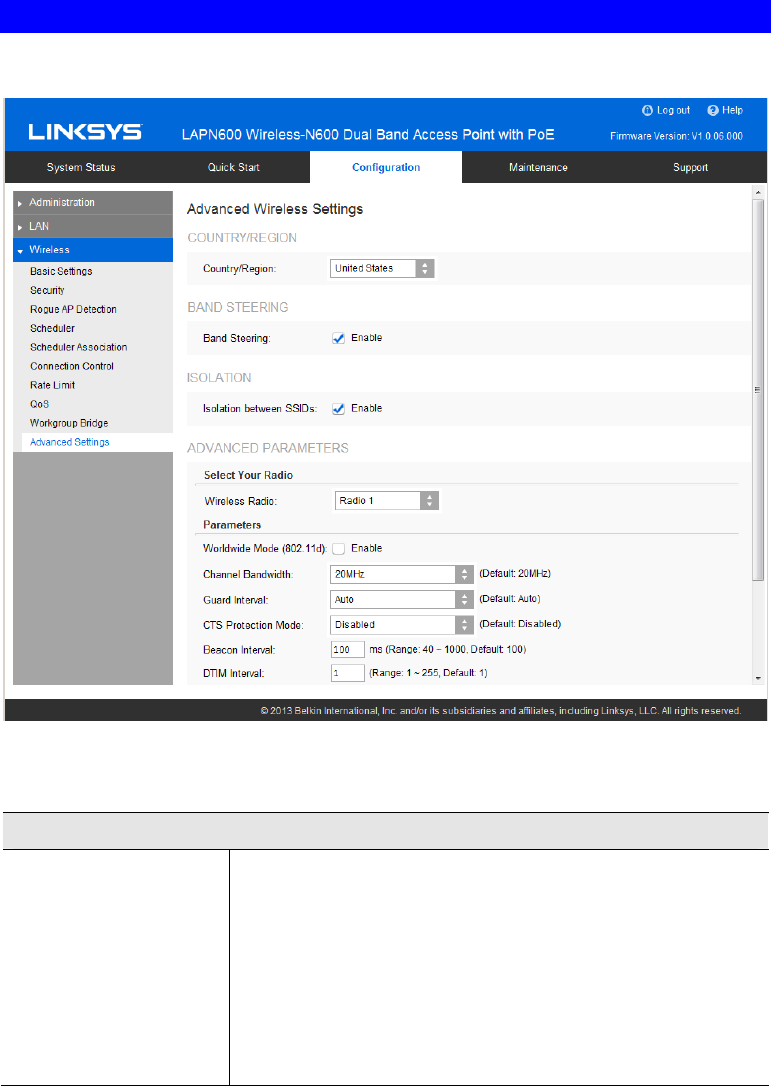Expand the Administration sidebar section

(x=93, y=202)
